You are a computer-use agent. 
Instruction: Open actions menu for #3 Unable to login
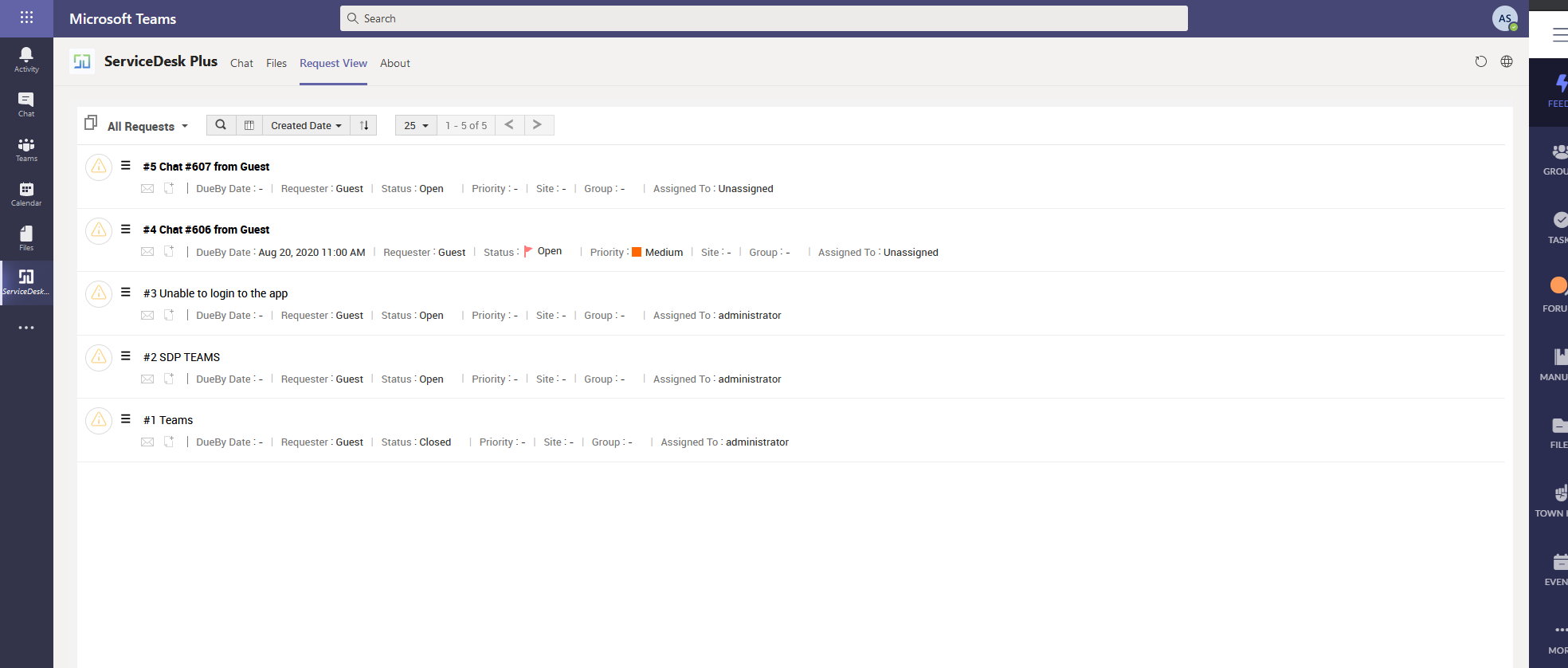coord(126,293)
